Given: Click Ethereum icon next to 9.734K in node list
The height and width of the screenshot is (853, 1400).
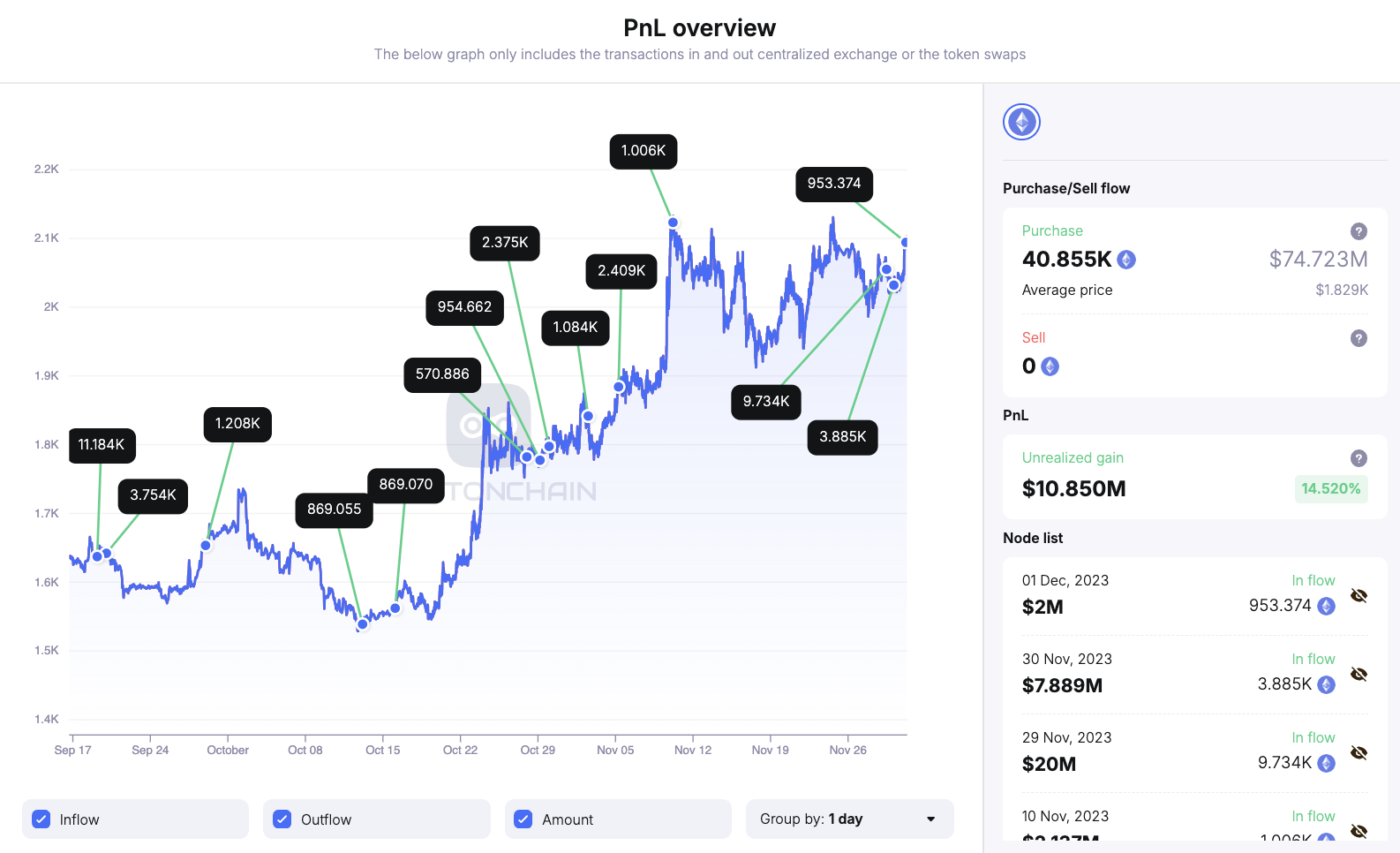Looking at the screenshot, I should [x=1326, y=763].
